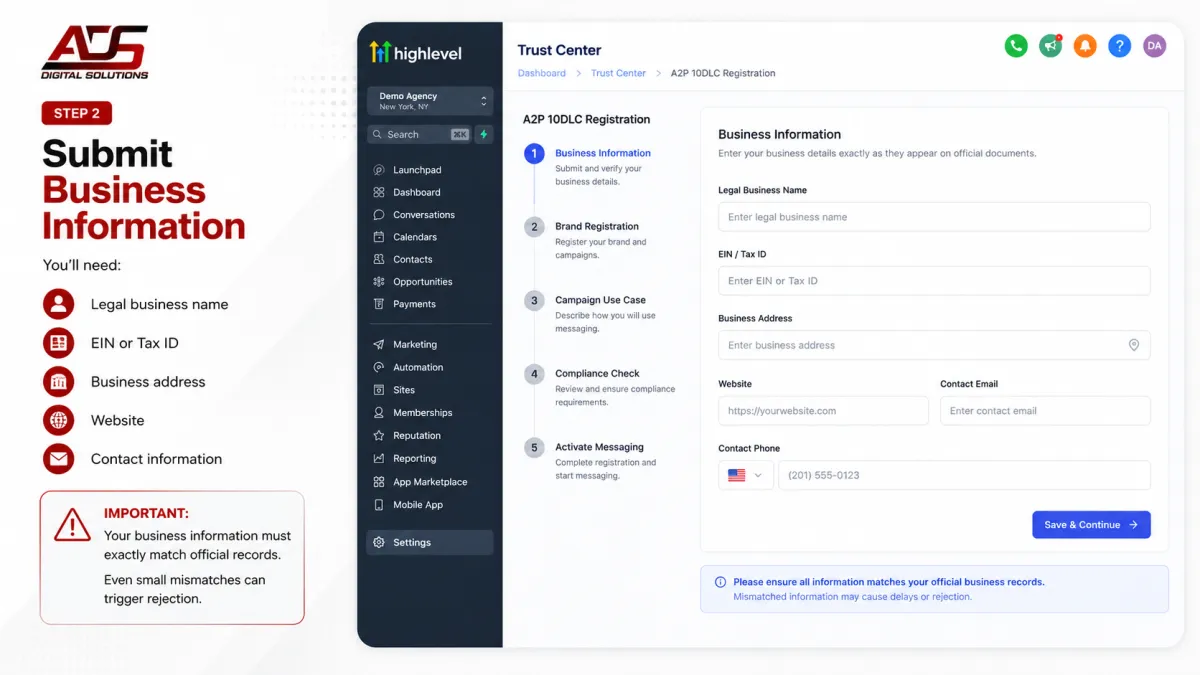
Task: Click the A2P 10DLC Registration breadcrumb
Action: (723, 73)
